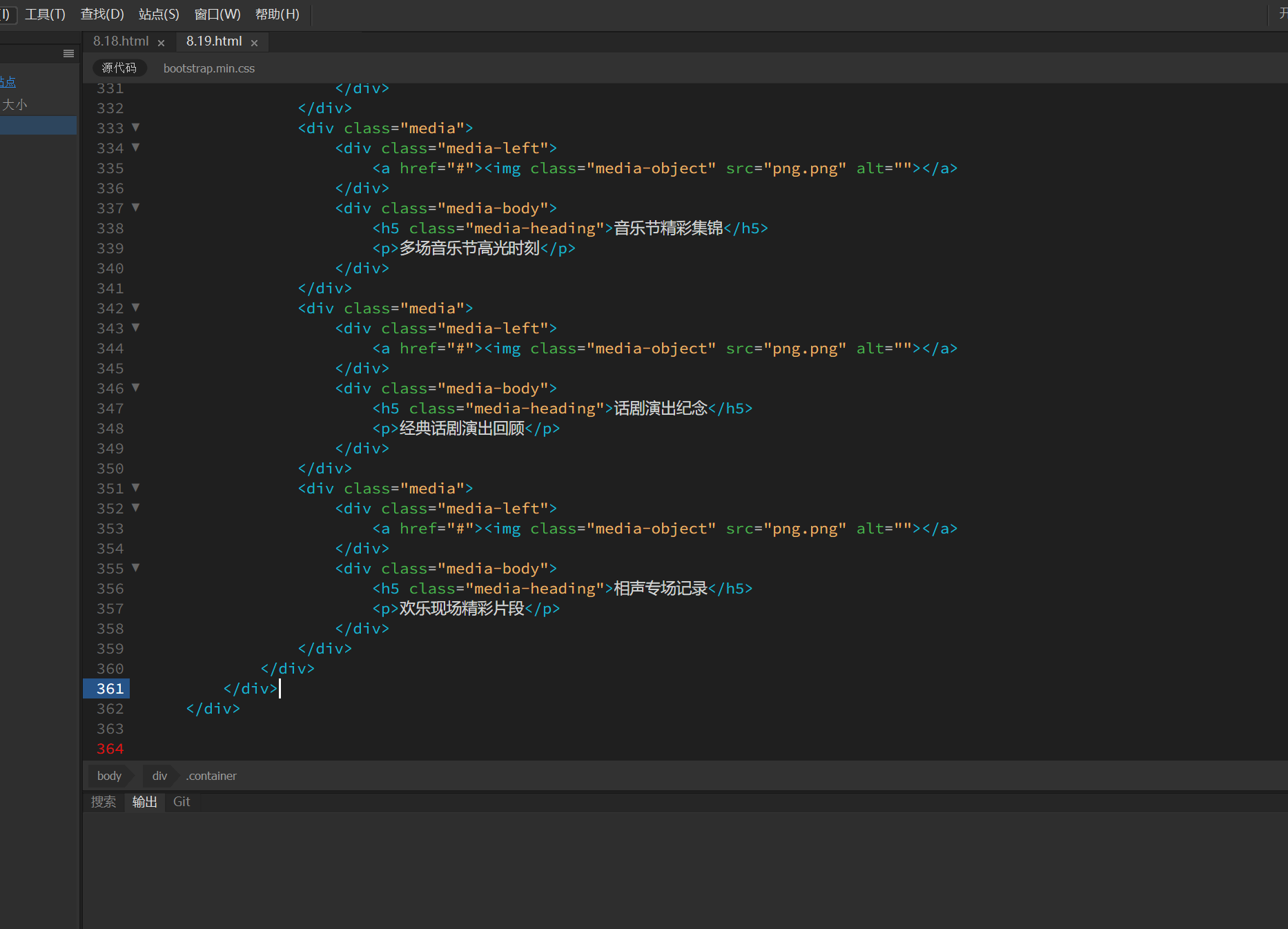Open the 站点(S) menu
Image resolution: width=1288 pixels, height=929 pixels.
159,14
